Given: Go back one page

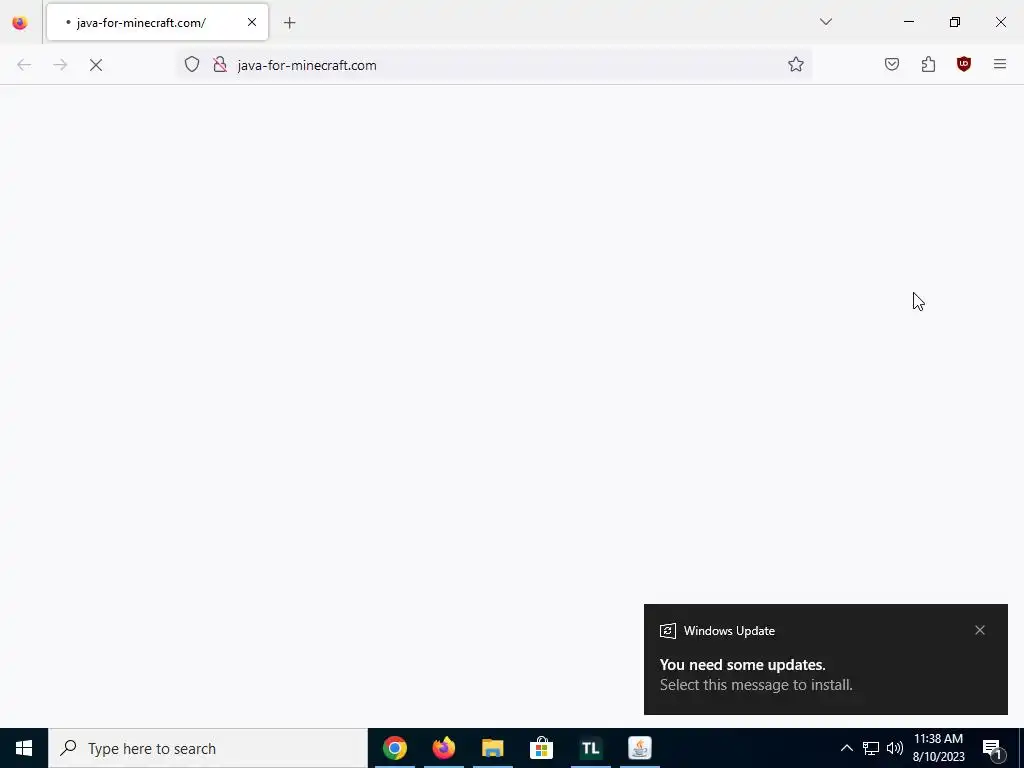Looking at the screenshot, I should click(24, 65).
